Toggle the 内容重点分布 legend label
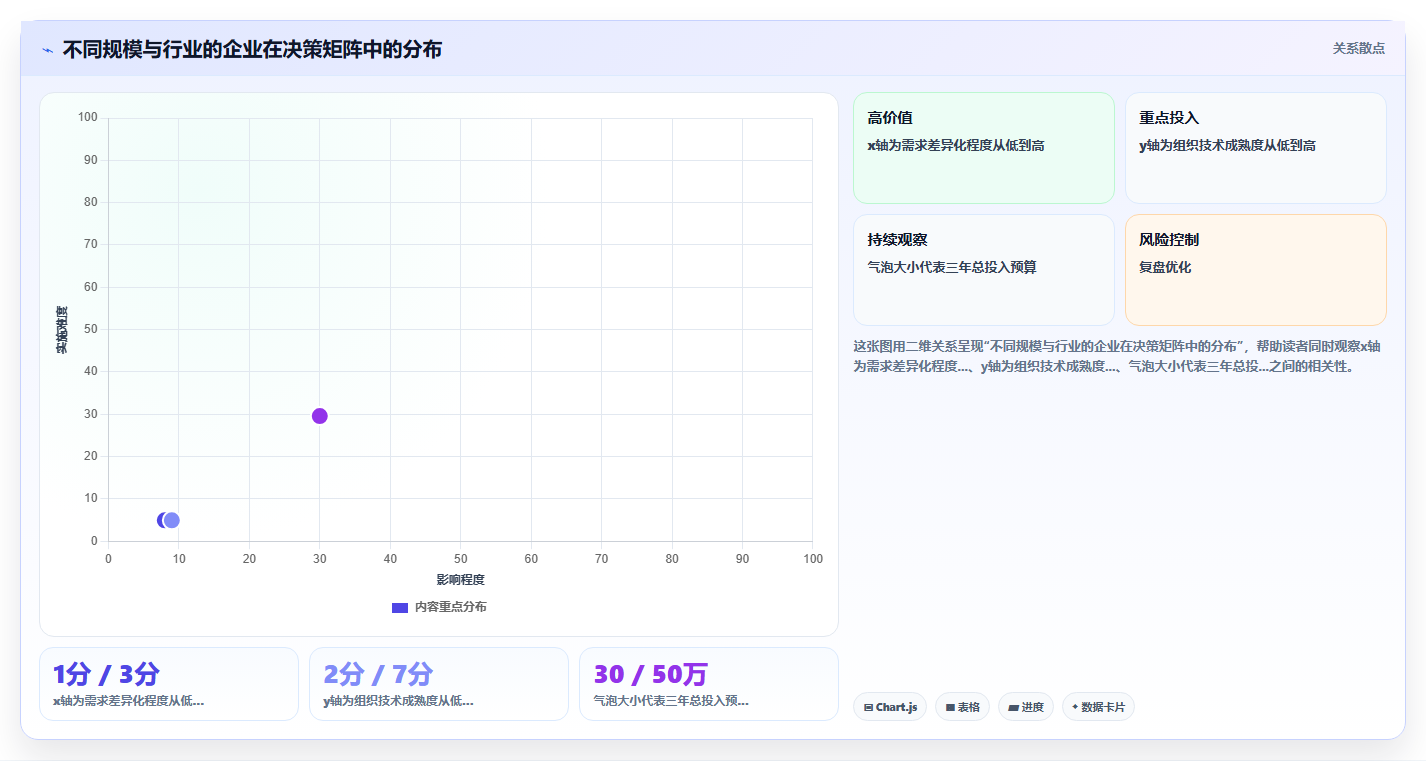Viewport: 1426px width, 761px height. (451, 608)
